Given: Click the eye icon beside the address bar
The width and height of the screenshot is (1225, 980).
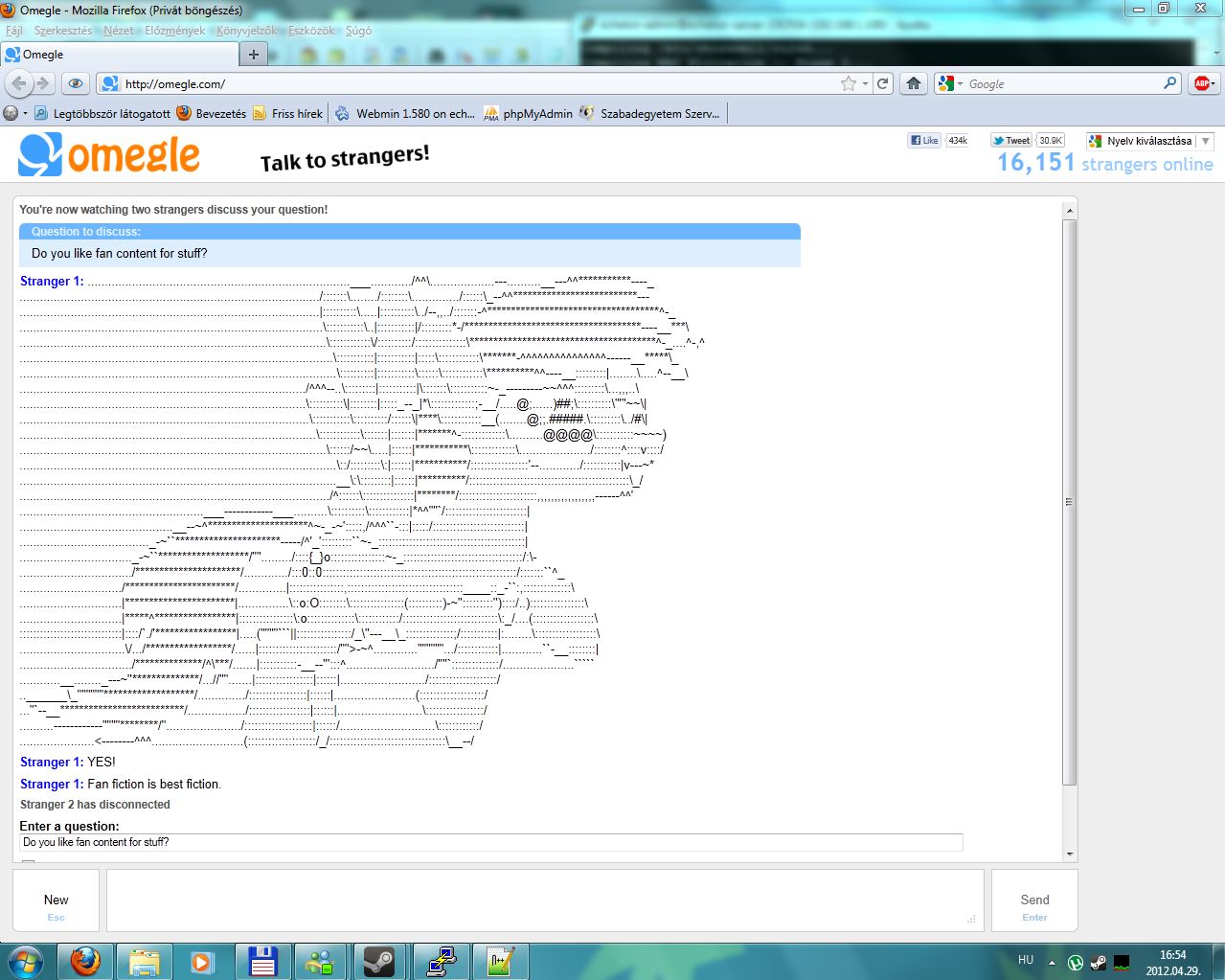Looking at the screenshot, I should 76,83.
